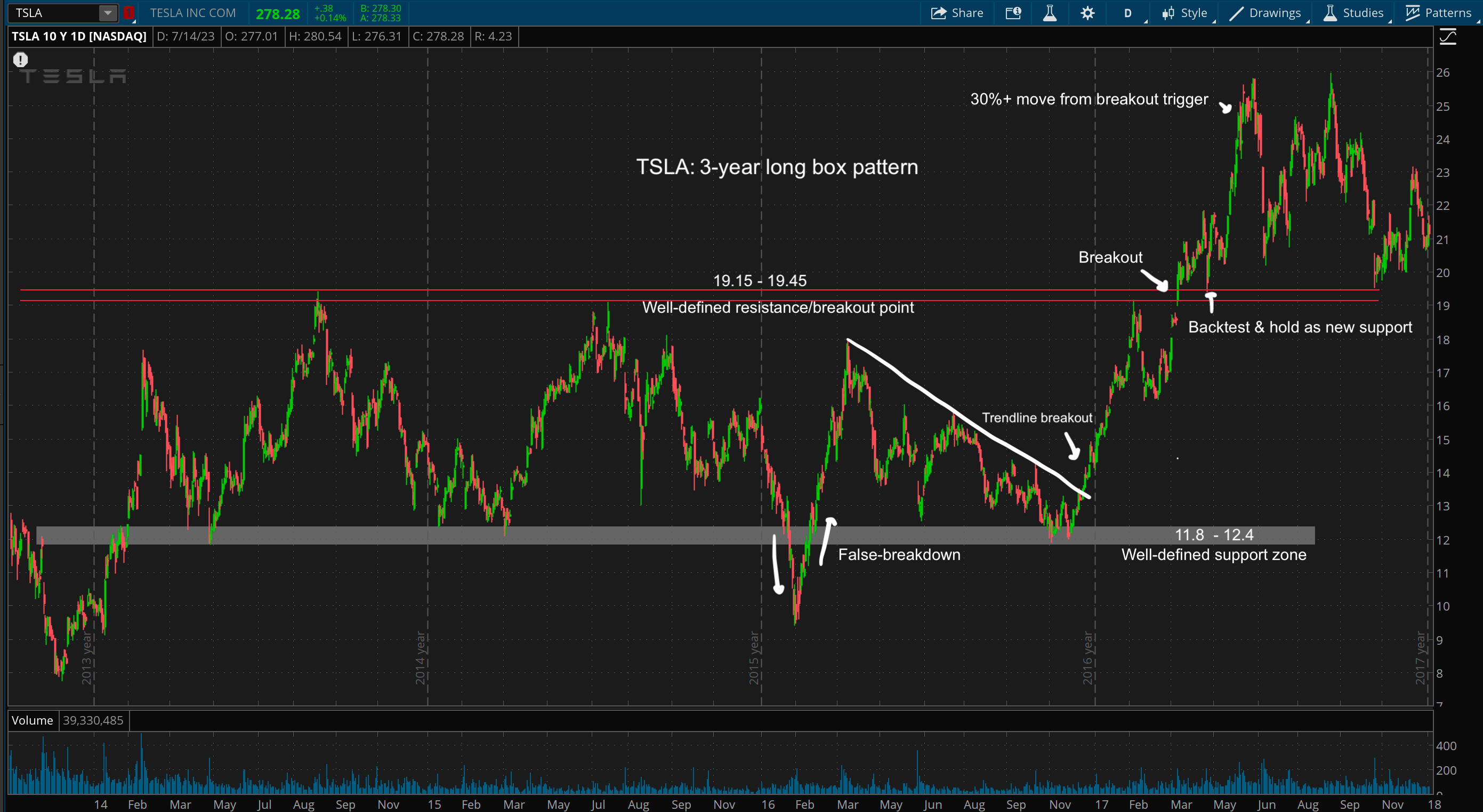Click the open value O: 277.01
Image resolution: width=1483 pixels, height=812 pixels.
click(252, 36)
